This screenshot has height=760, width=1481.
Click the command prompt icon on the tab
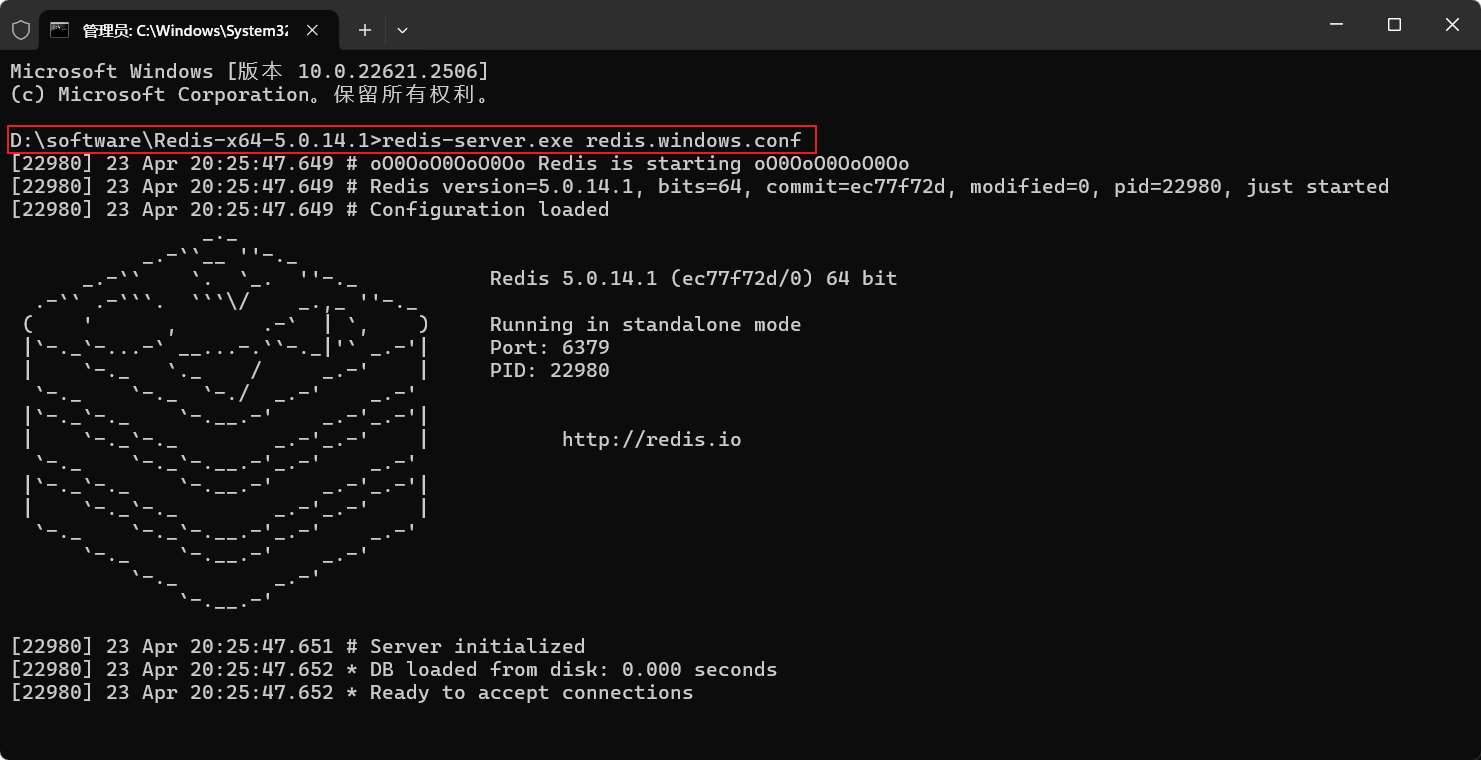(59, 30)
